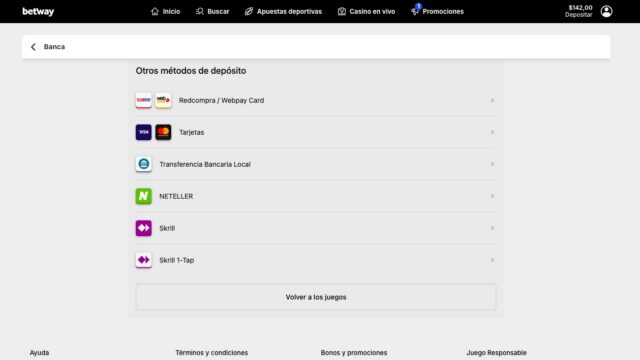Open Juego Responsable footer link
The width and height of the screenshot is (640, 360).
point(496,353)
